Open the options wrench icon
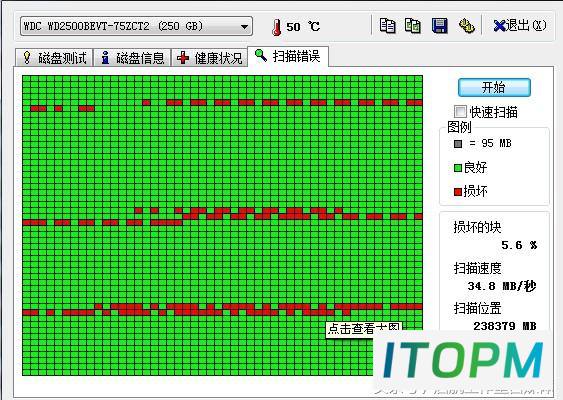 466,25
